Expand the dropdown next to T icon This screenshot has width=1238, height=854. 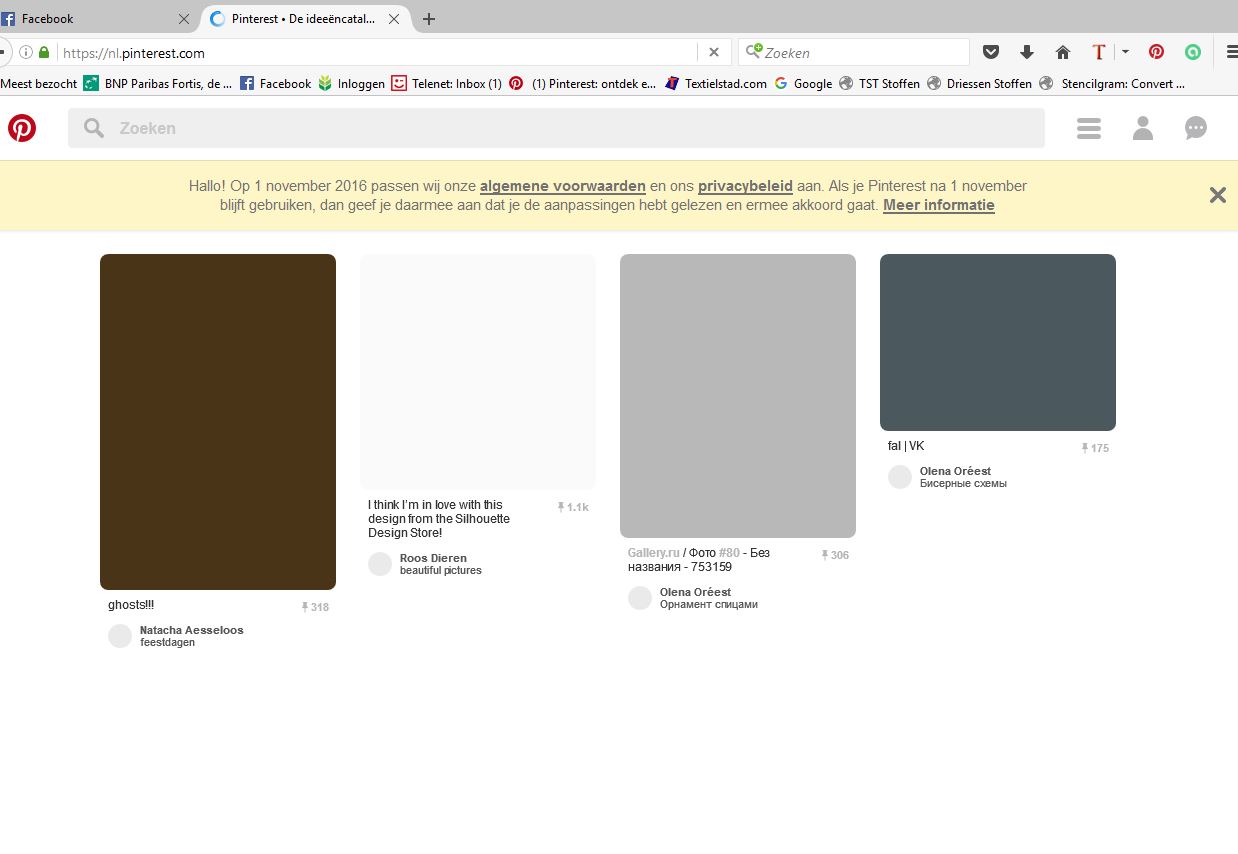(x=1125, y=52)
